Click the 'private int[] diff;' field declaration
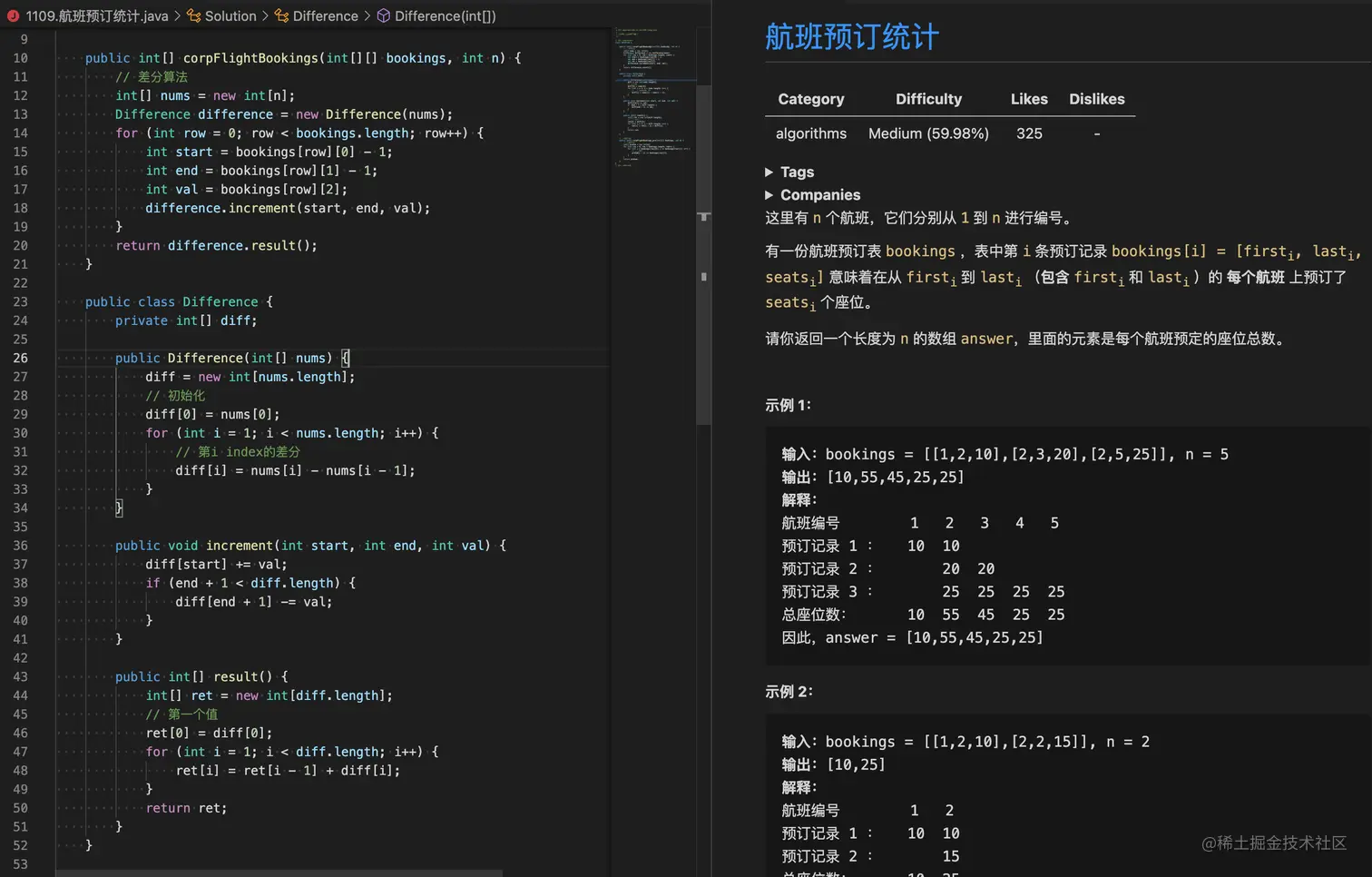The height and width of the screenshot is (877, 1372). point(186,320)
